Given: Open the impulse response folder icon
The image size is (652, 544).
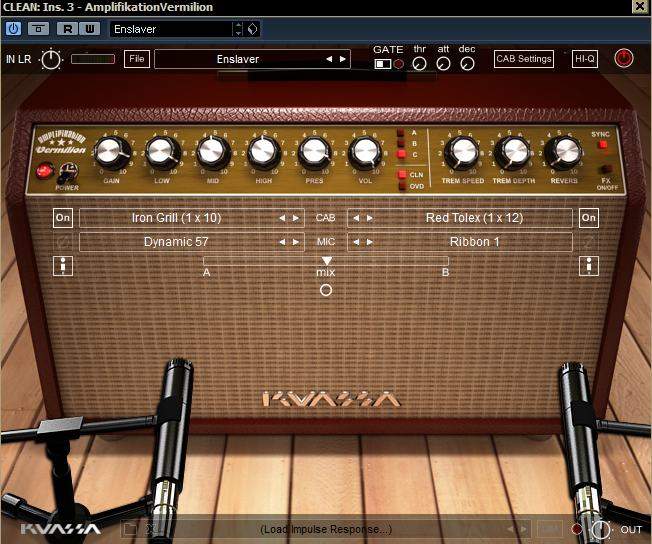Looking at the screenshot, I should click(130, 529).
